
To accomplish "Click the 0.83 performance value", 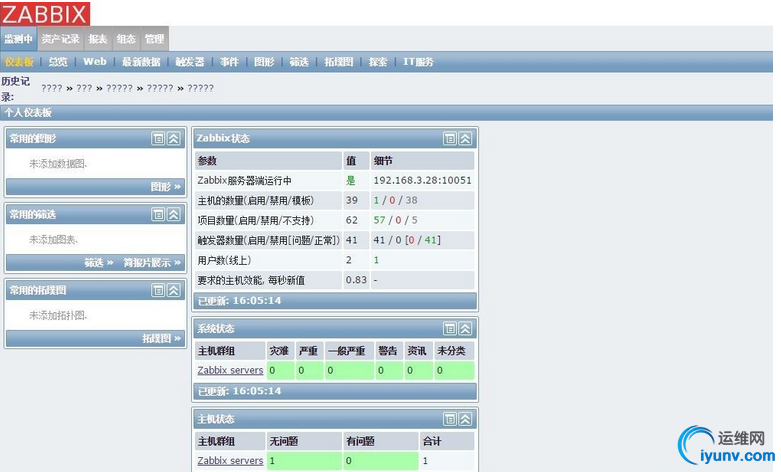I will pyautogui.click(x=356, y=280).
